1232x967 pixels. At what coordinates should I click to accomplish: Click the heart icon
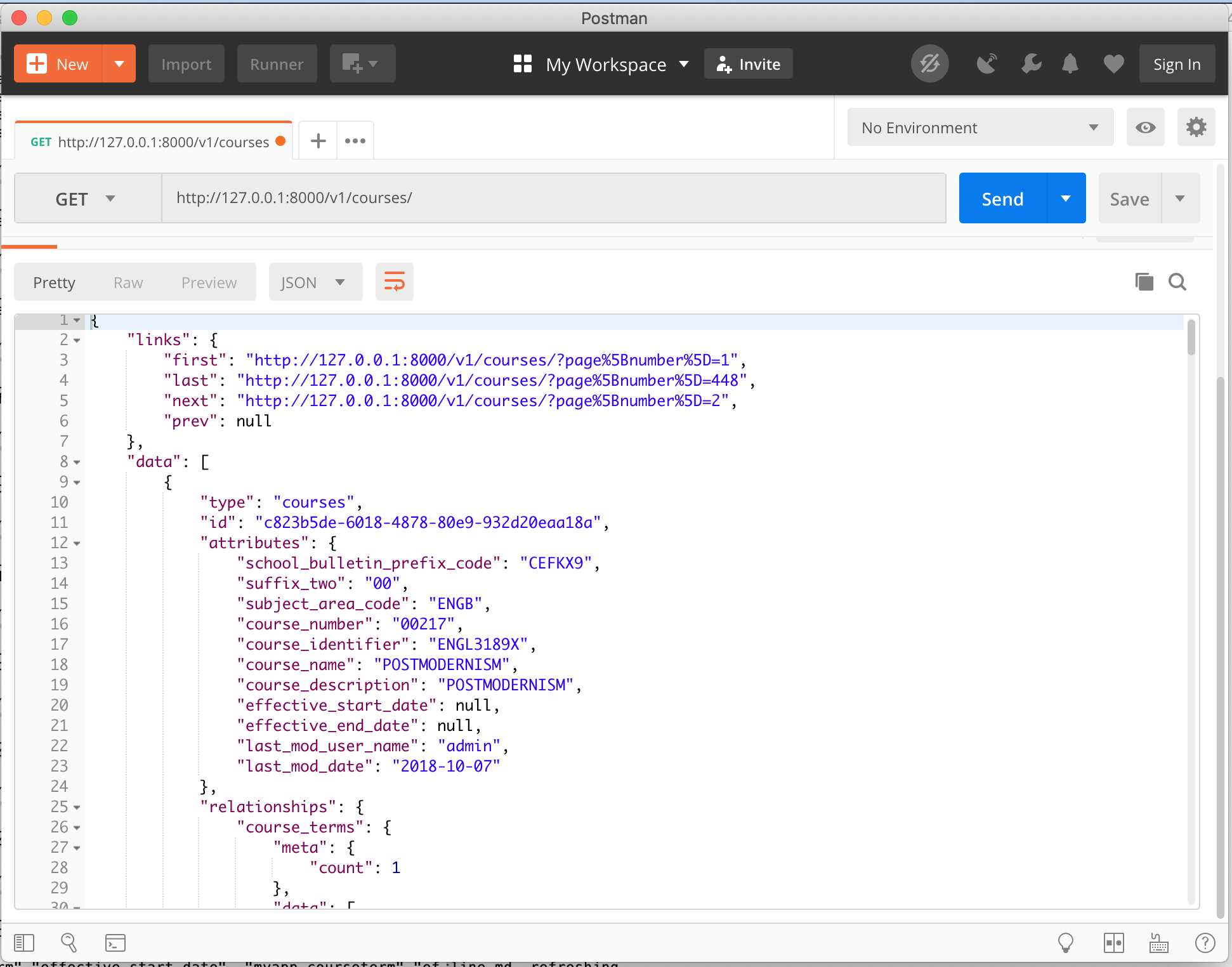[1113, 64]
